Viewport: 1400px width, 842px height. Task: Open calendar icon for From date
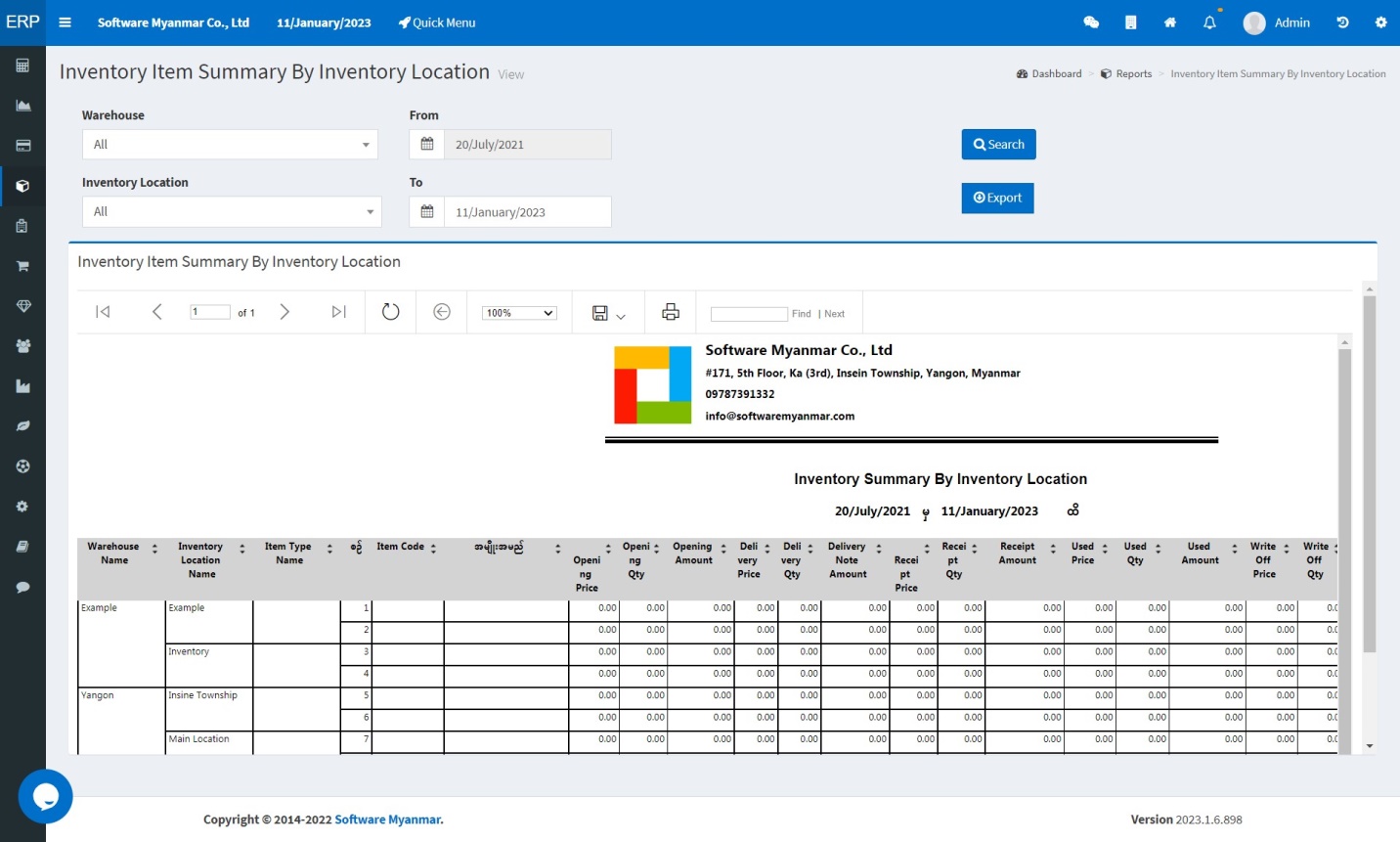pos(427,144)
